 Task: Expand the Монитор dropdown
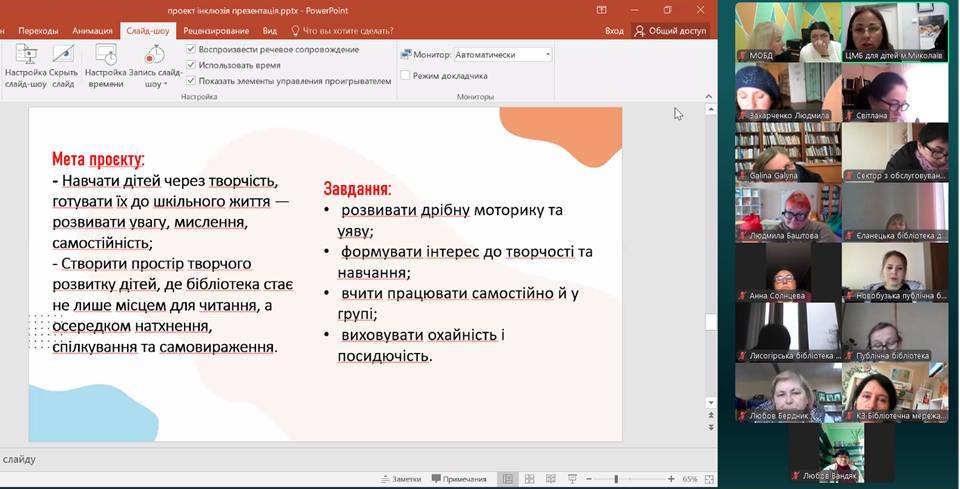[x=547, y=55]
